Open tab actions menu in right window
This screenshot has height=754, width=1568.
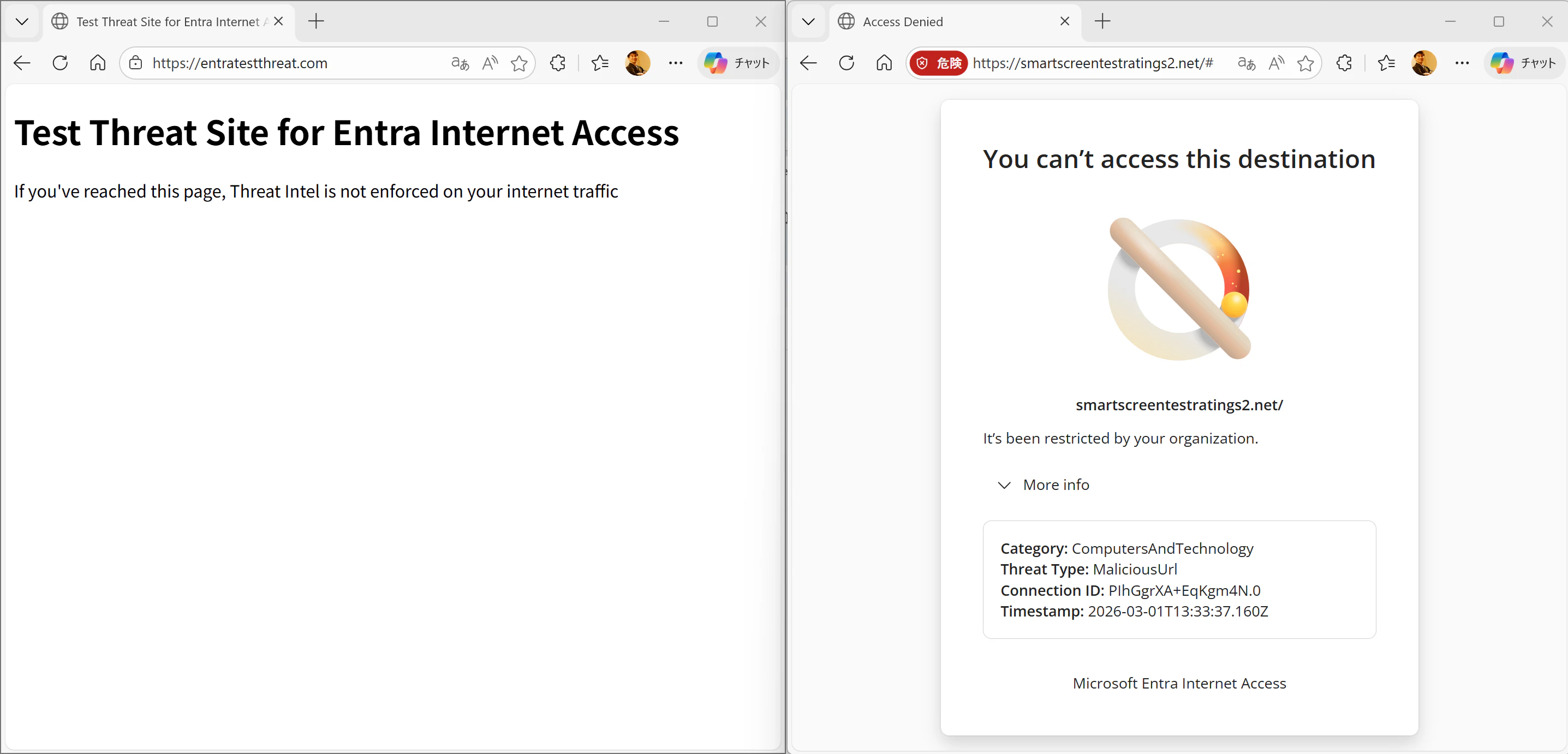click(808, 21)
